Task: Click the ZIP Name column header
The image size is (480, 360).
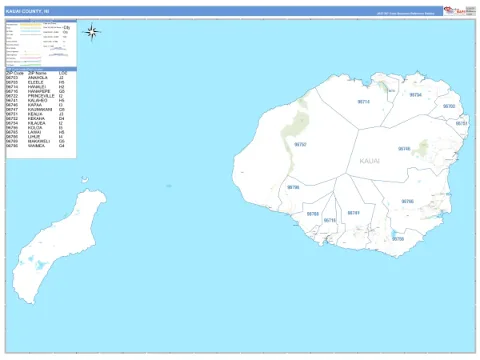Action: (x=37, y=73)
